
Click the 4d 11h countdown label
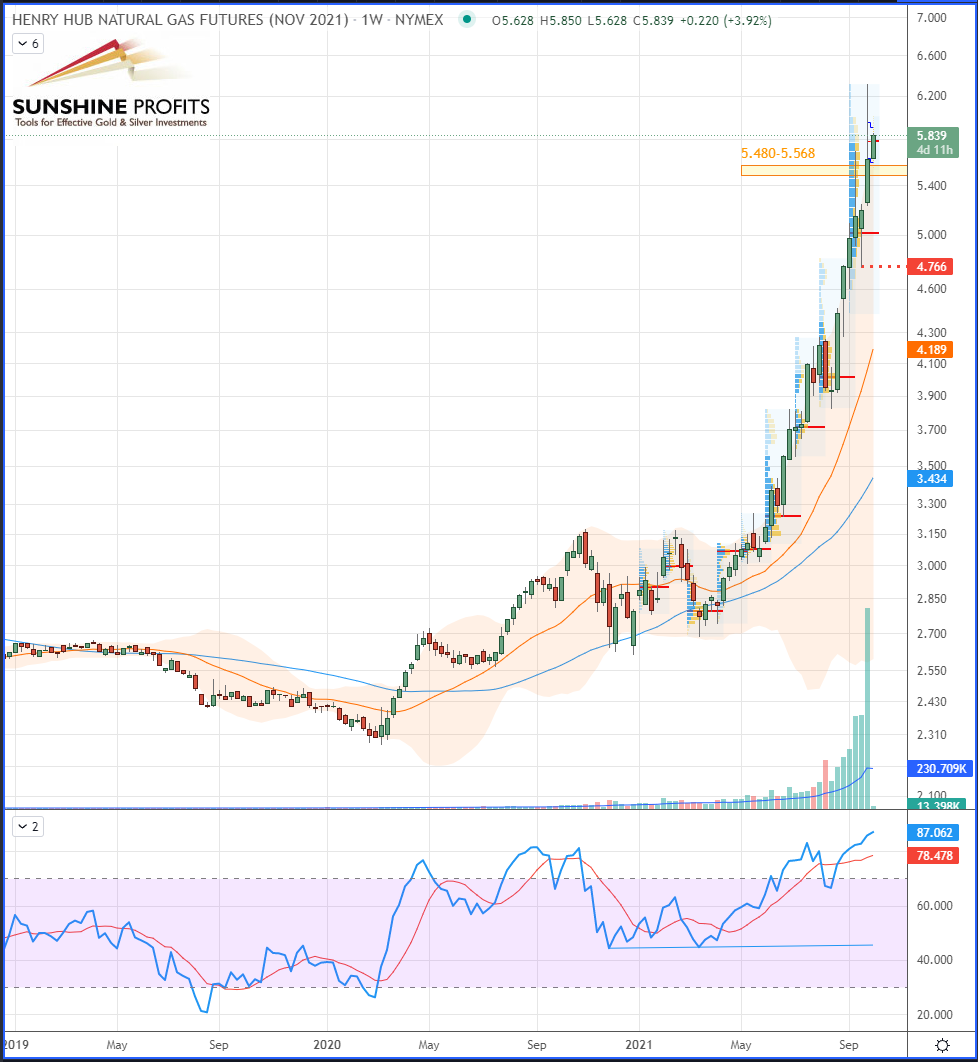934,150
